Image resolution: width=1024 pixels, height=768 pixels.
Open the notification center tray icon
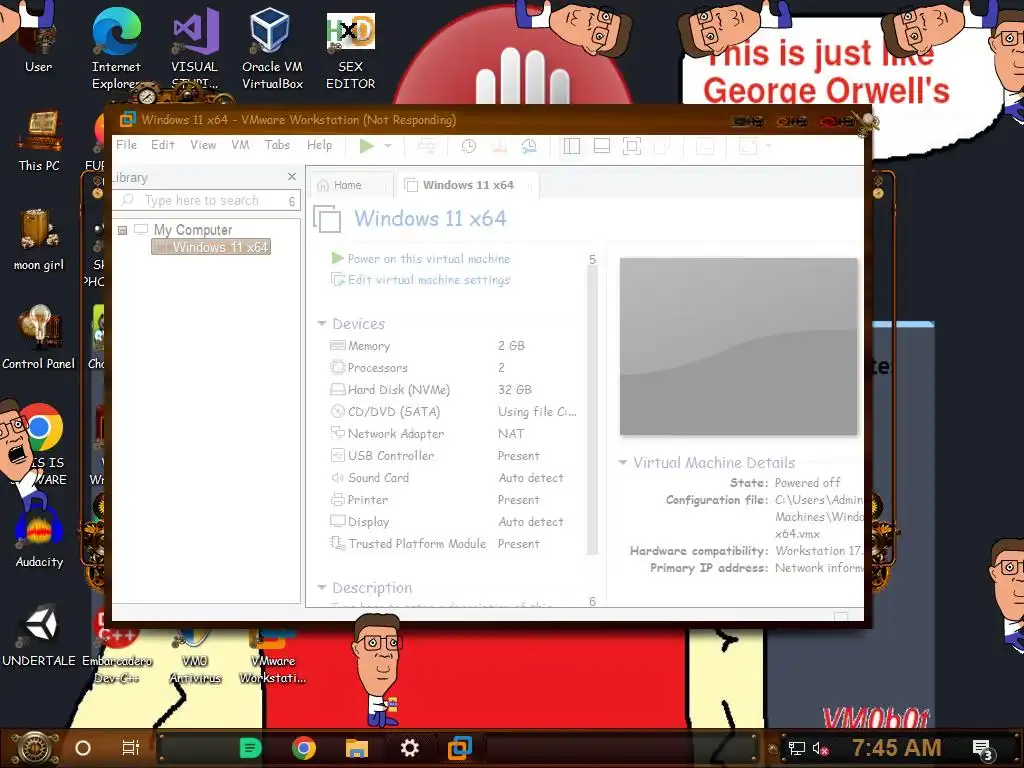[x=983, y=750]
